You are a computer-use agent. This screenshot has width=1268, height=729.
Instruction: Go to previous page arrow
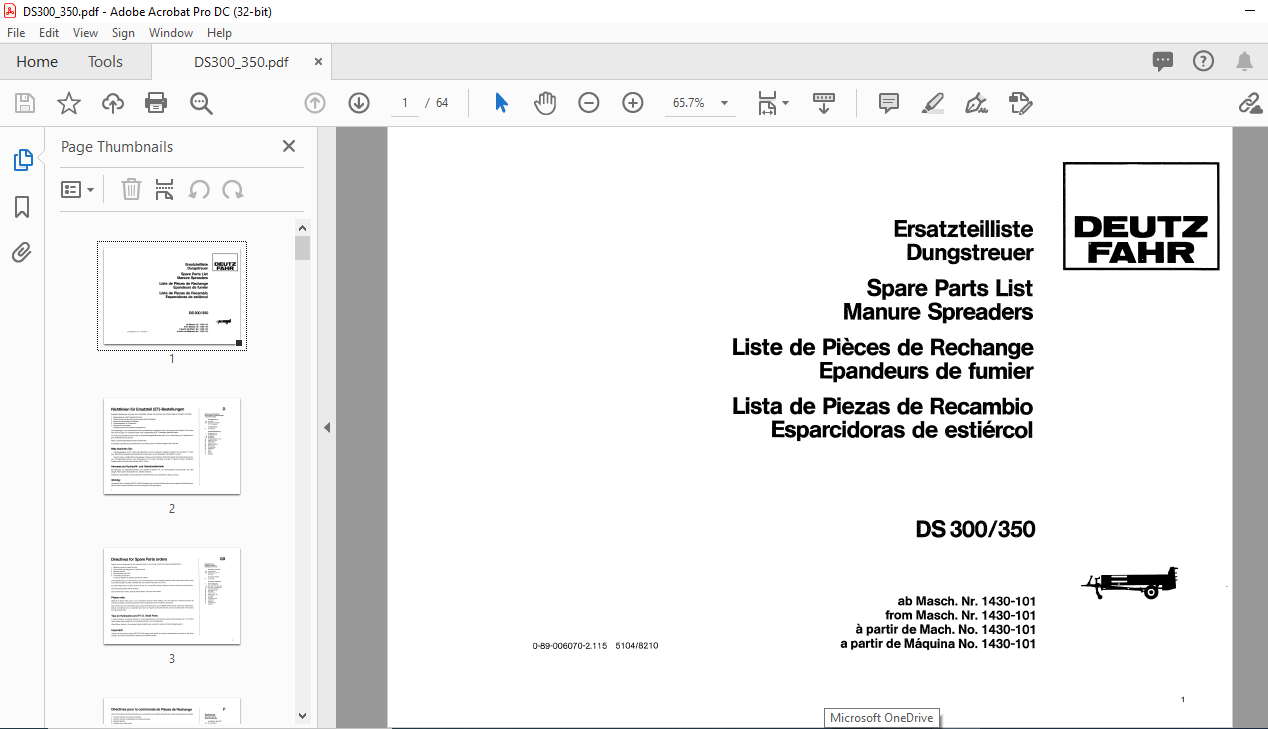pos(315,103)
